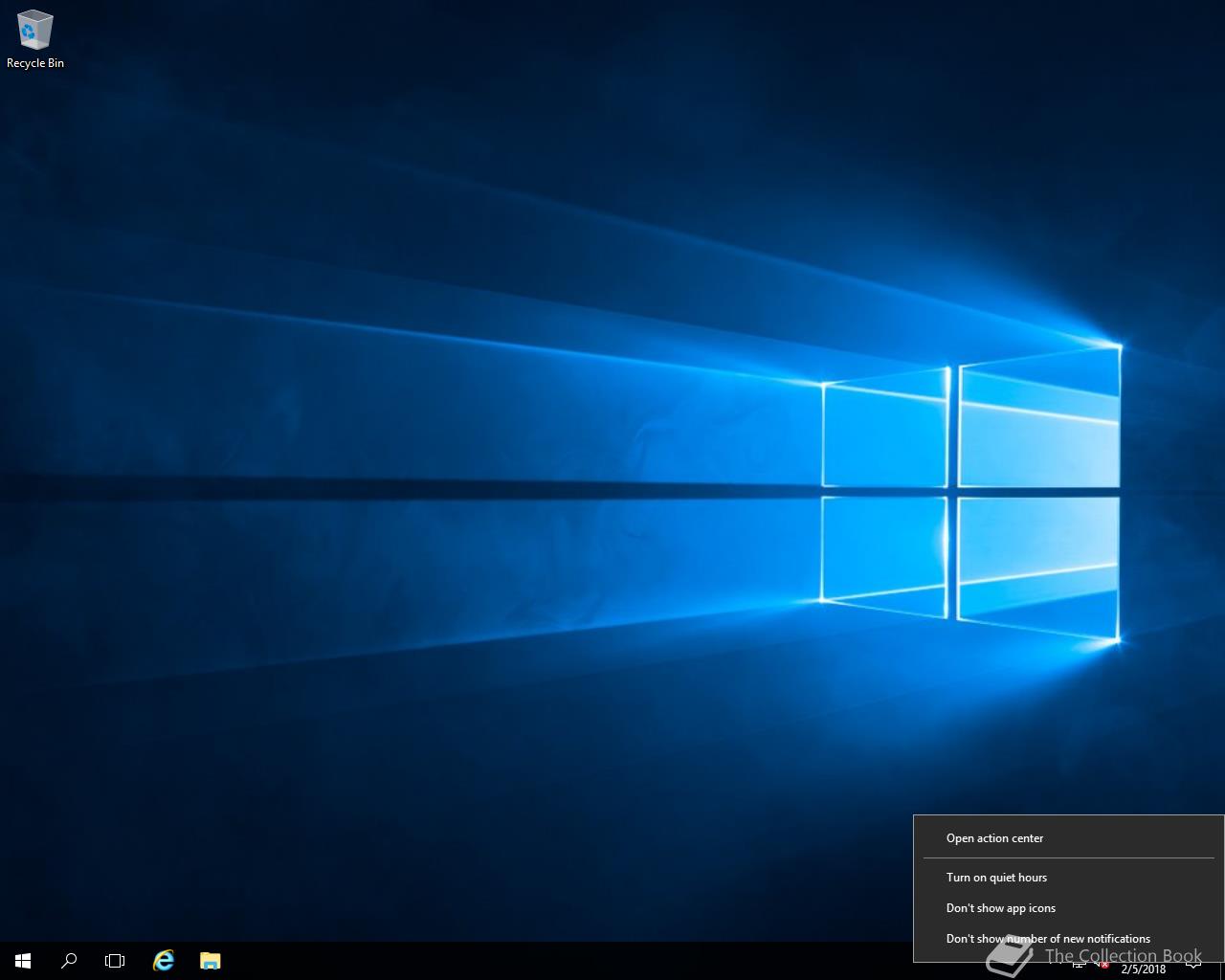Viewport: 1225px width, 980px height.
Task: Choose Don't show app icons
Action: (1069, 908)
